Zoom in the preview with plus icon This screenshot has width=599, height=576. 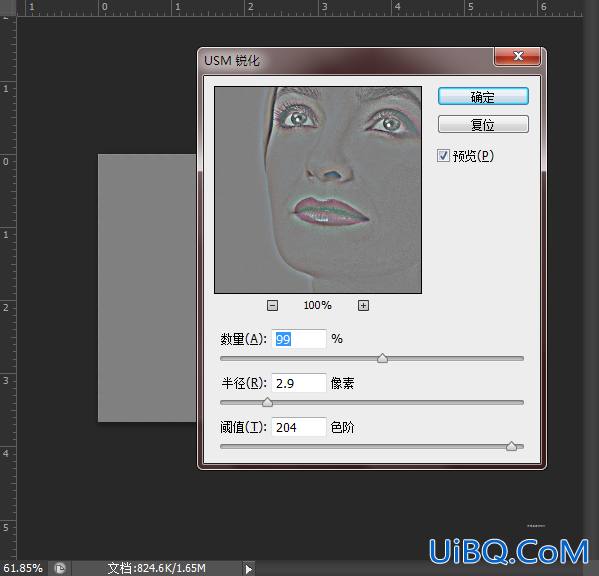(x=363, y=306)
